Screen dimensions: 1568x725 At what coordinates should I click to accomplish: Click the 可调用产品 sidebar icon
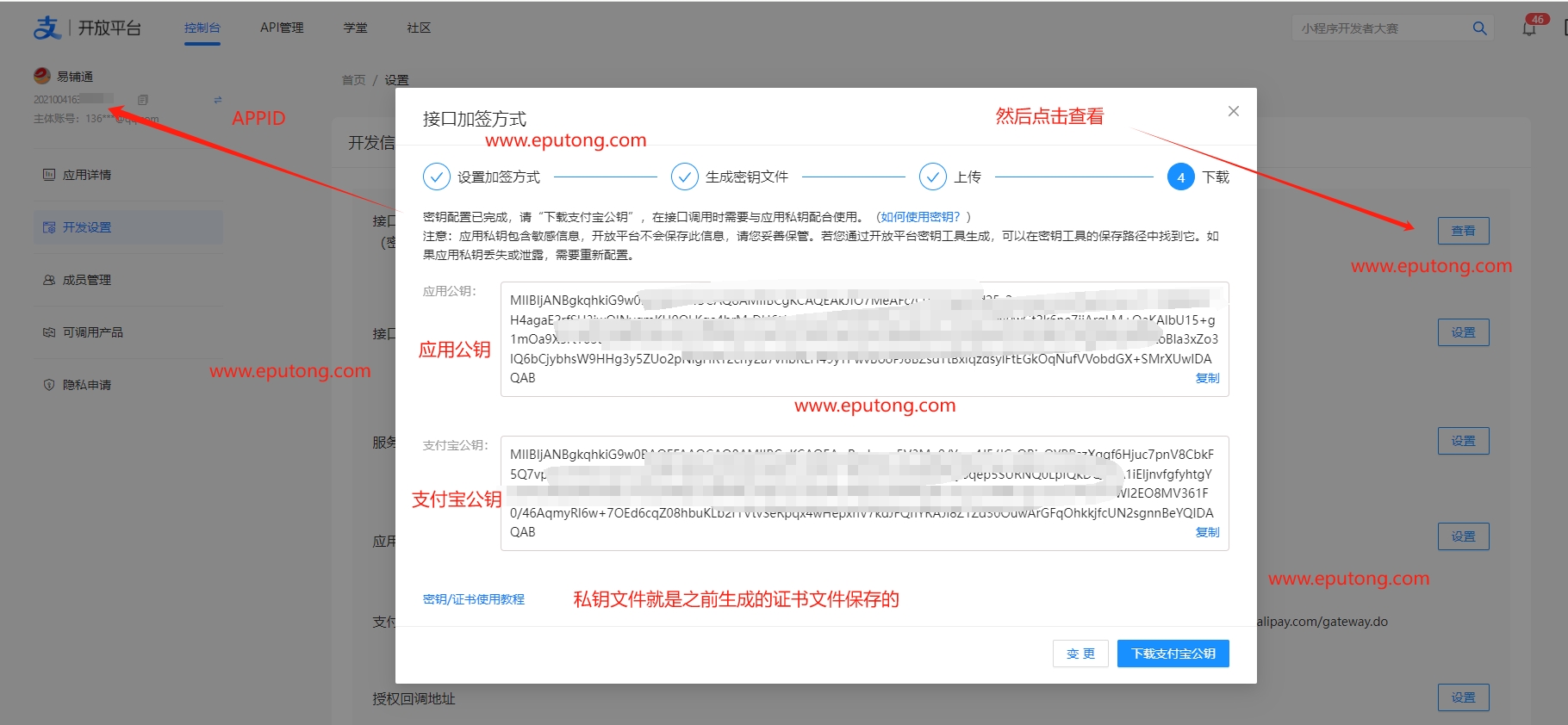coord(49,332)
